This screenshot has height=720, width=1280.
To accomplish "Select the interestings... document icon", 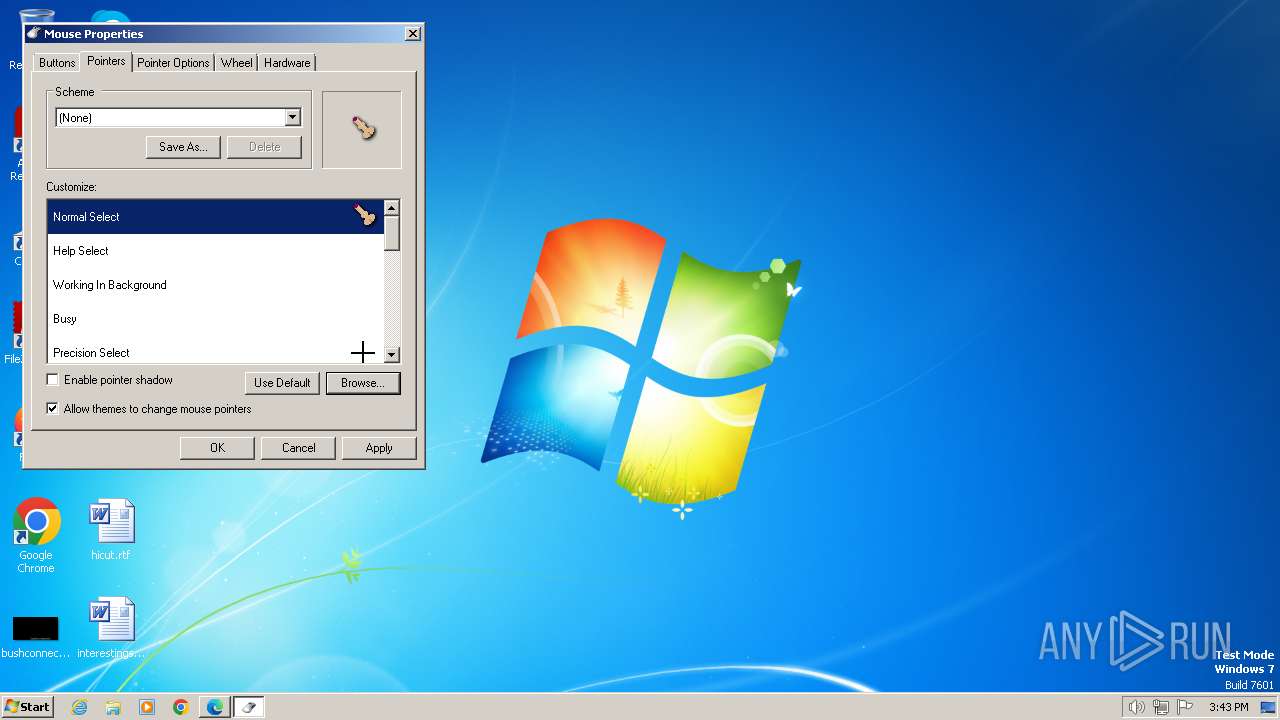I will click(x=111, y=628).
